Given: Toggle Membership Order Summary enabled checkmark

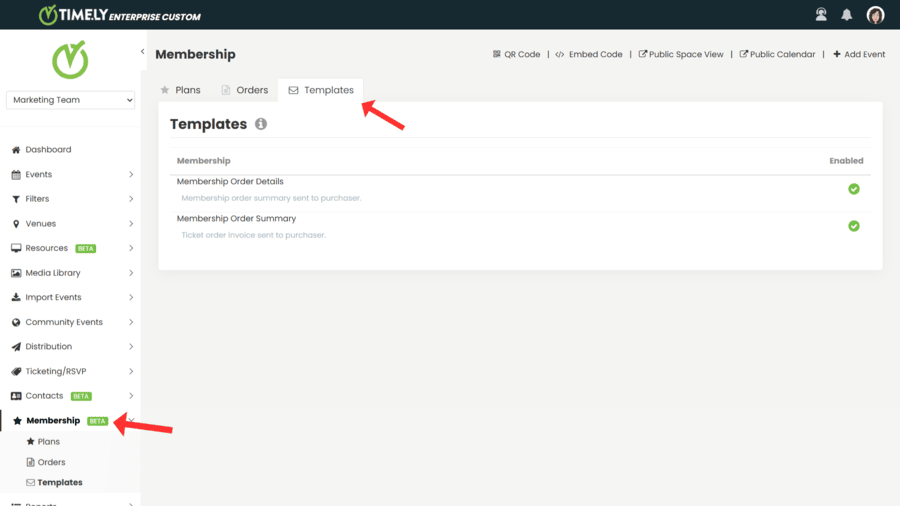Looking at the screenshot, I should (x=854, y=226).
